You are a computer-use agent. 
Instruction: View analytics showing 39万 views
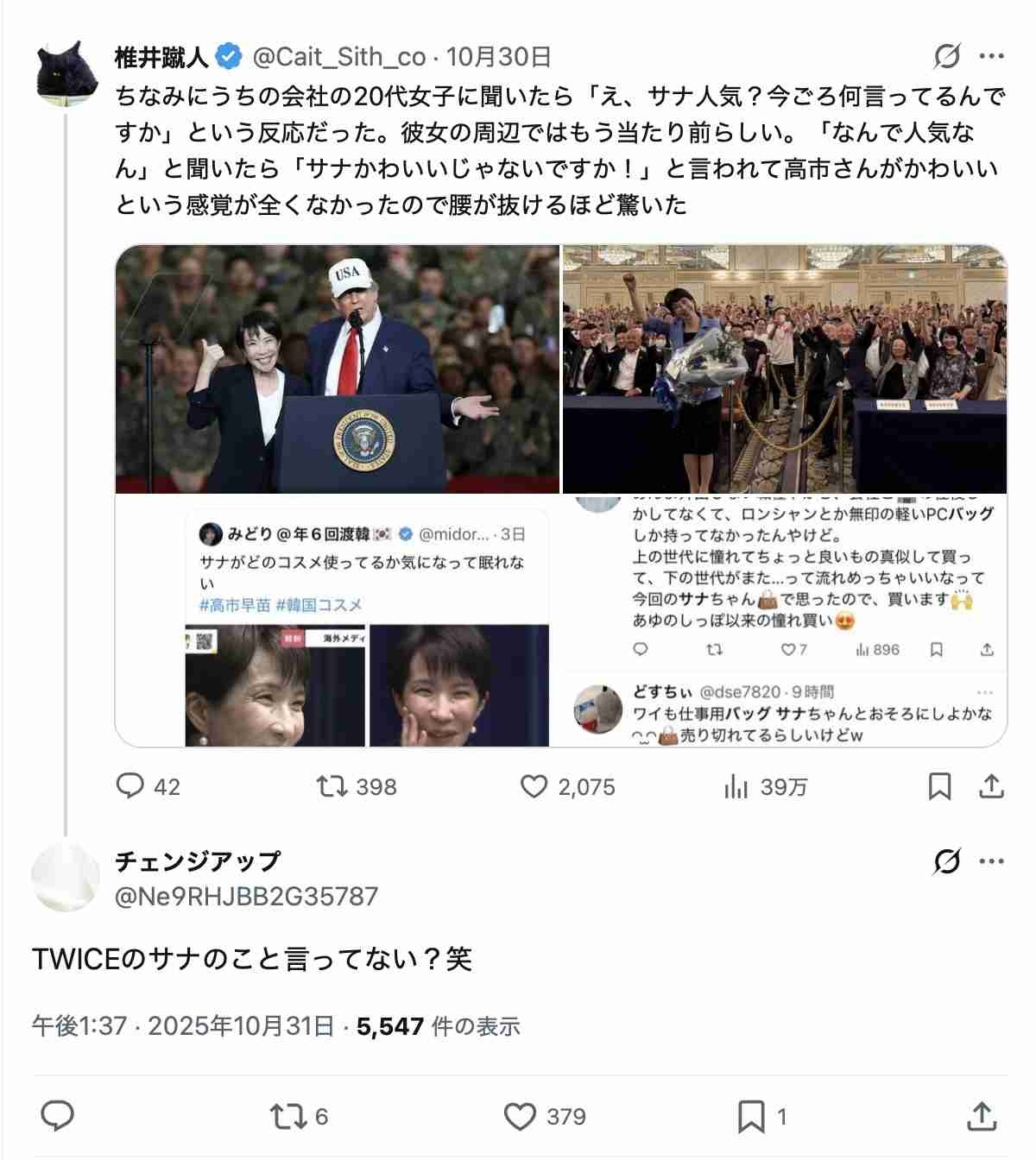(x=765, y=786)
